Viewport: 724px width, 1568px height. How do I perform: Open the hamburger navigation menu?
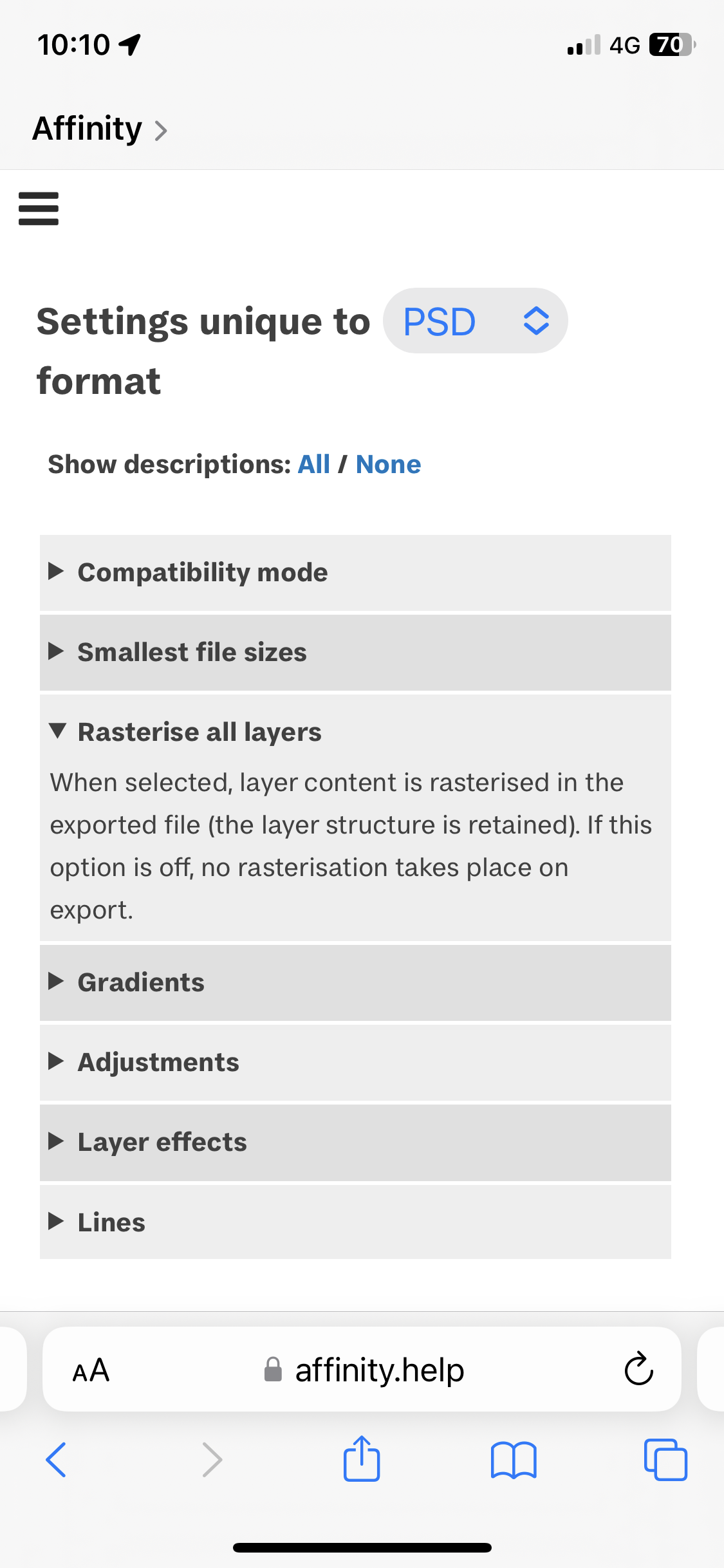click(x=39, y=209)
